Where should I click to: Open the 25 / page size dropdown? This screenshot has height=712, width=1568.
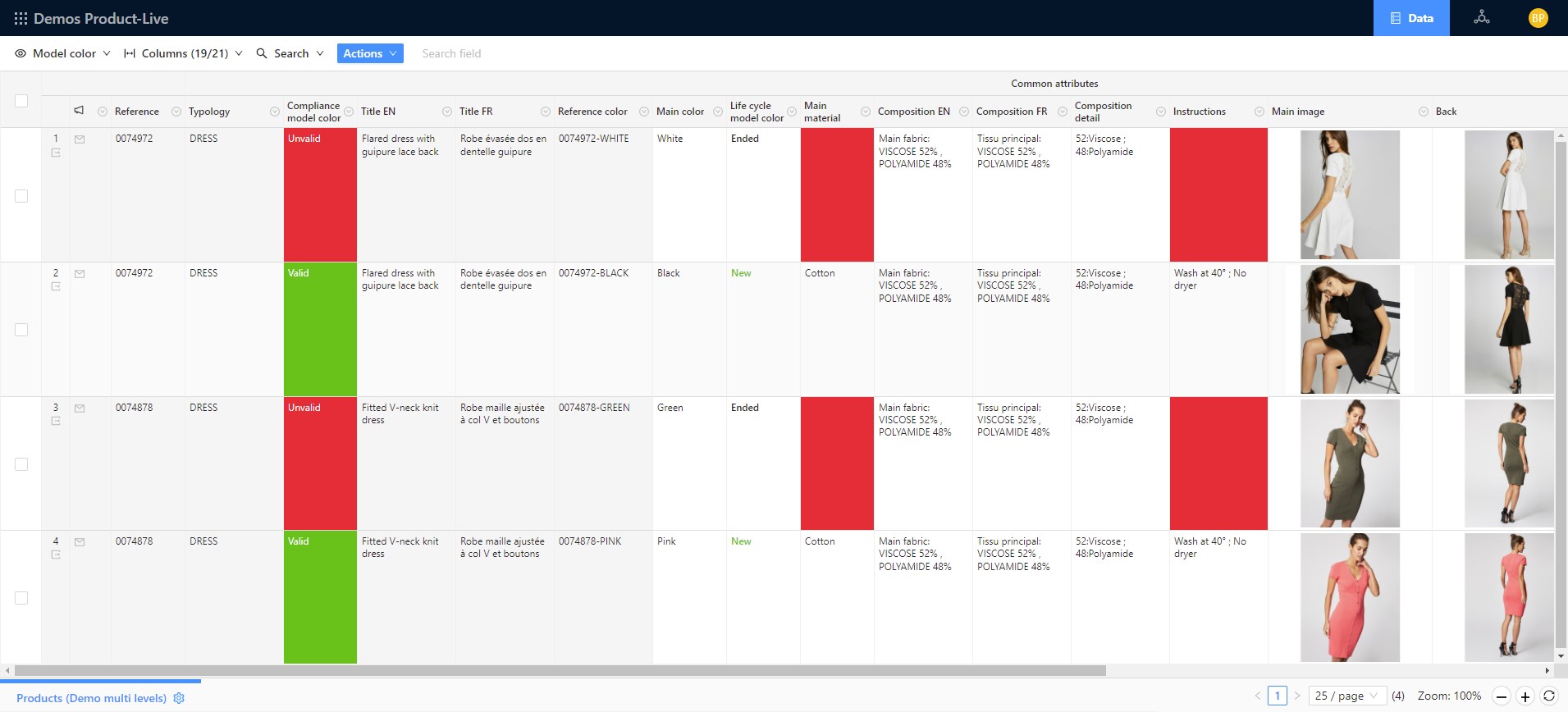[1346, 696]
